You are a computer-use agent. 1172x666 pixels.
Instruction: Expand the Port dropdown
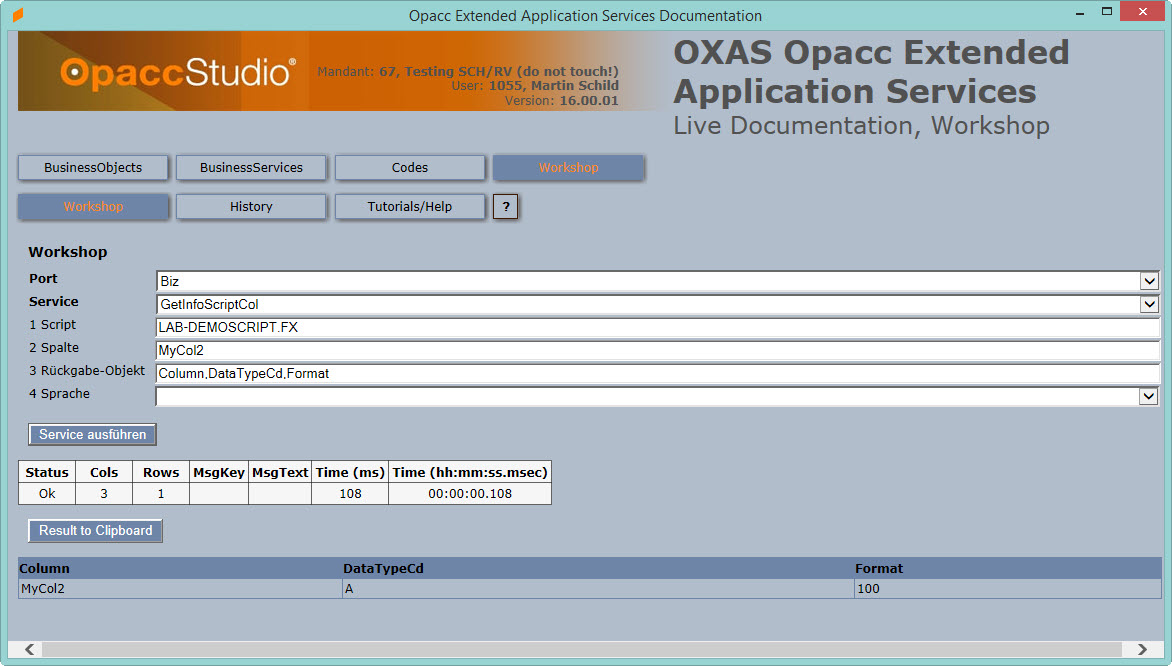tap(1149, 281)
